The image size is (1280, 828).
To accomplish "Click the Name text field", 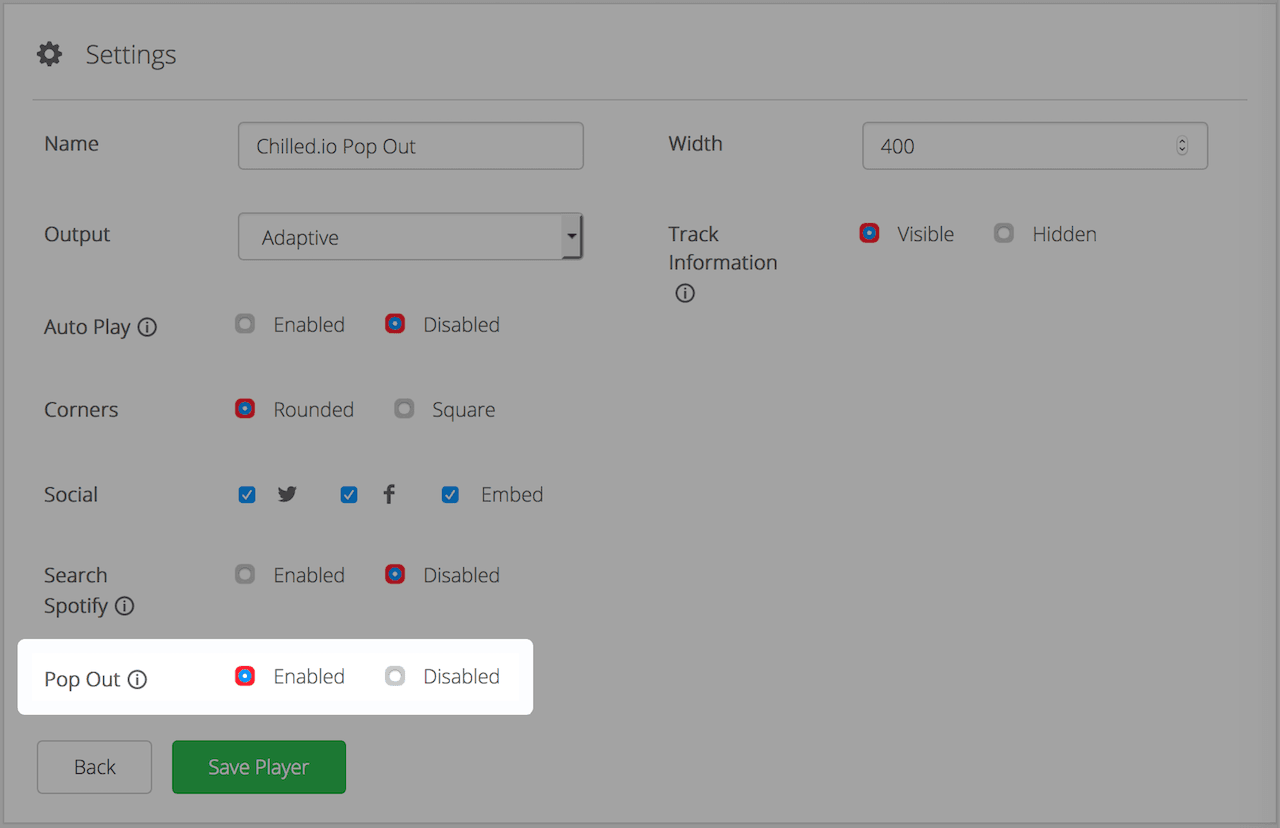I will [410, 146].
